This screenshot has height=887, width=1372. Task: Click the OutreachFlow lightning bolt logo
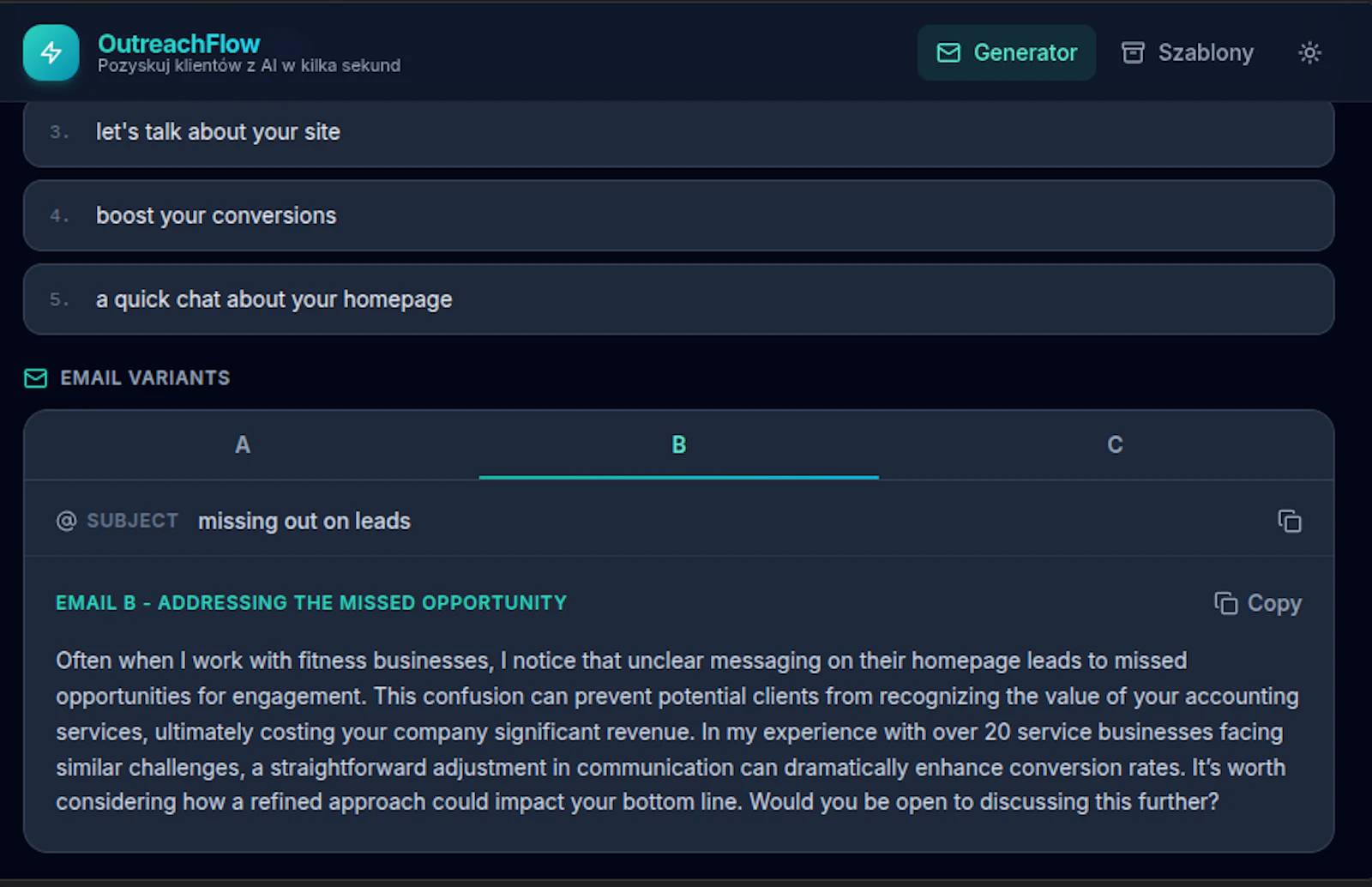(51, 52)
